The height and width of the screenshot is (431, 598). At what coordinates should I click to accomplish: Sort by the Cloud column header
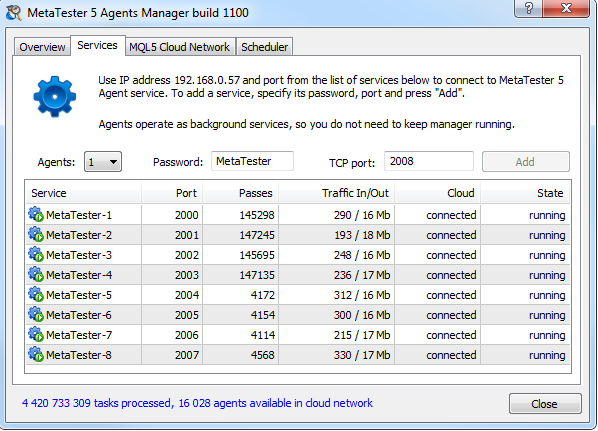438,193
